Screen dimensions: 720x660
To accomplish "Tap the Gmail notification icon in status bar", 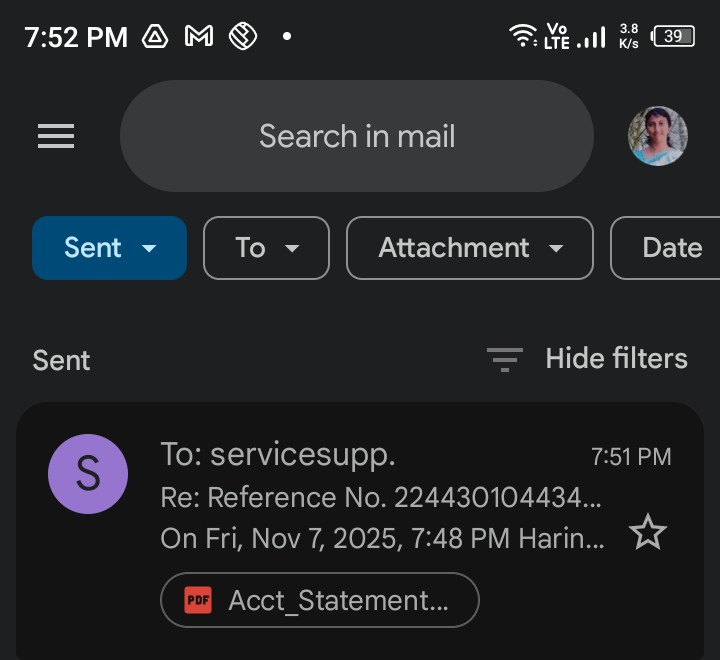I will coord(199,37).
